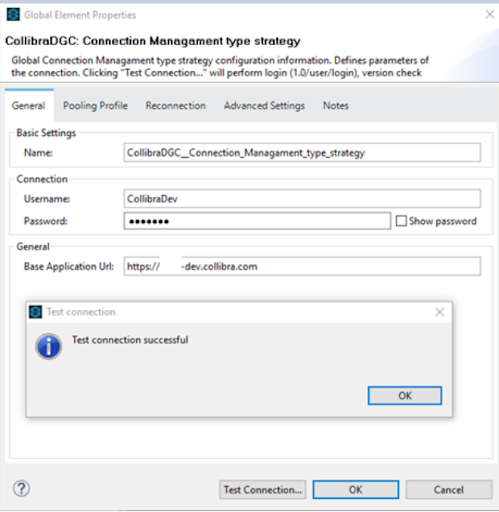Click the Base Application Url field
Viewport: 499px width, 512px height.
[x=302, y=266]
